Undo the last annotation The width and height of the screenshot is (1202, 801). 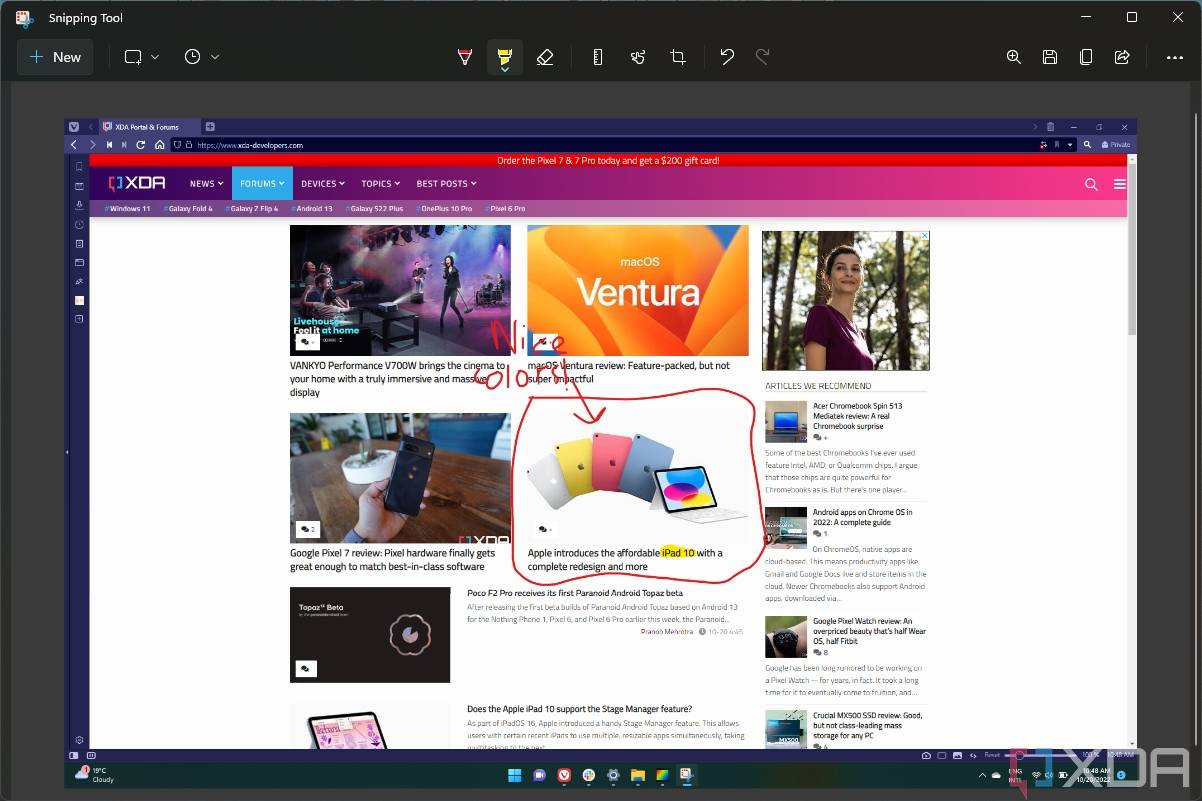pos(727,57)
